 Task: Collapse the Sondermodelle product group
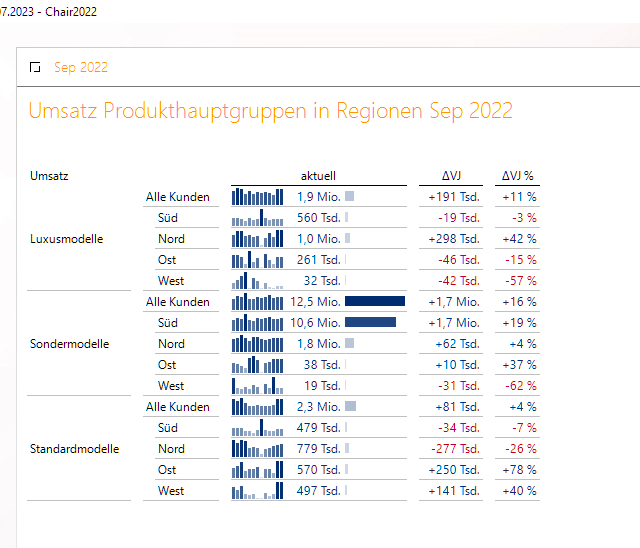tap(70, 344)
